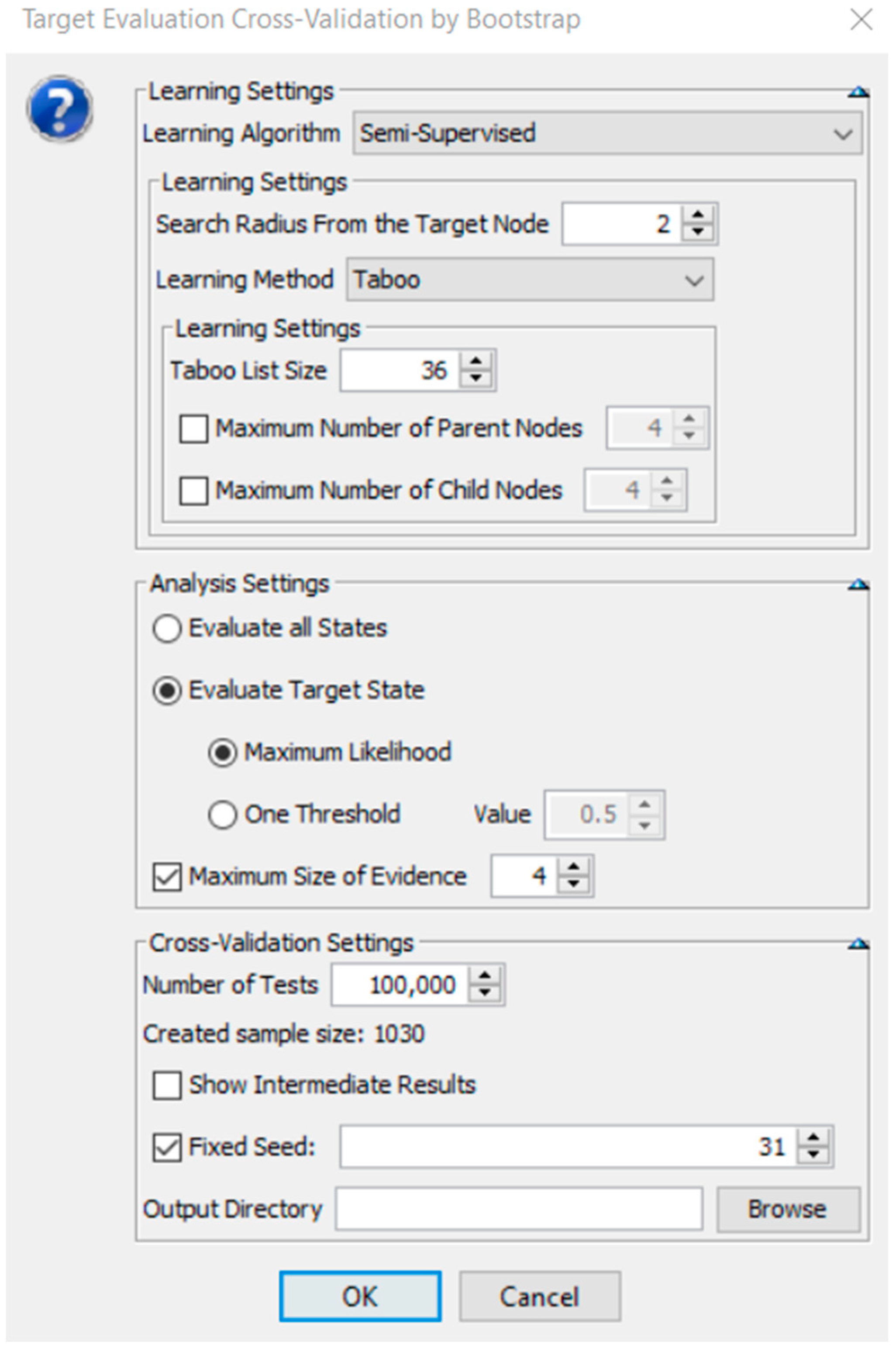Increase Search Radius with up arrow

[697, 215]
